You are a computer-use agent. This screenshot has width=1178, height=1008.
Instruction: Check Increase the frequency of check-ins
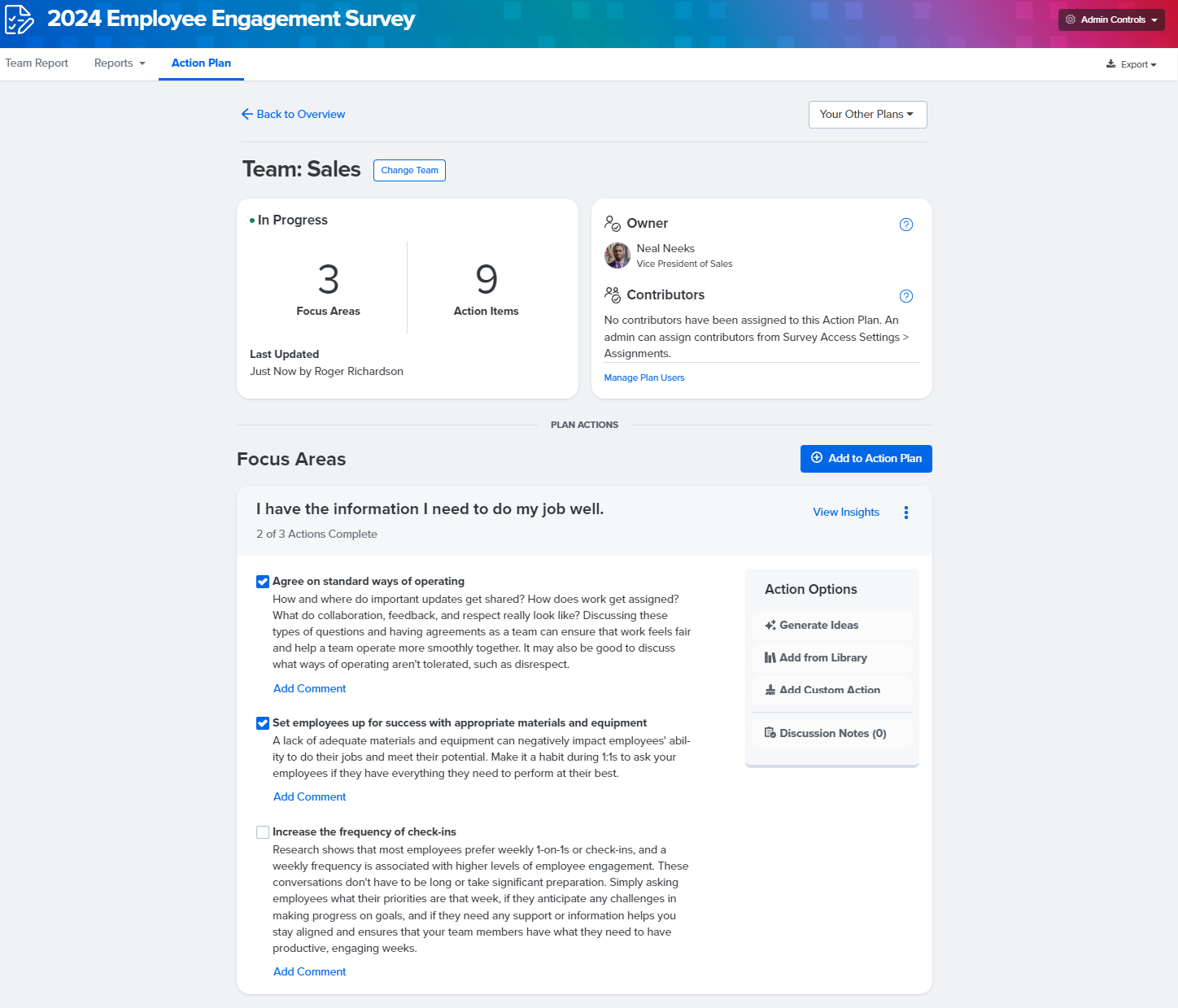pyautogui.click(x=263, y=832)
